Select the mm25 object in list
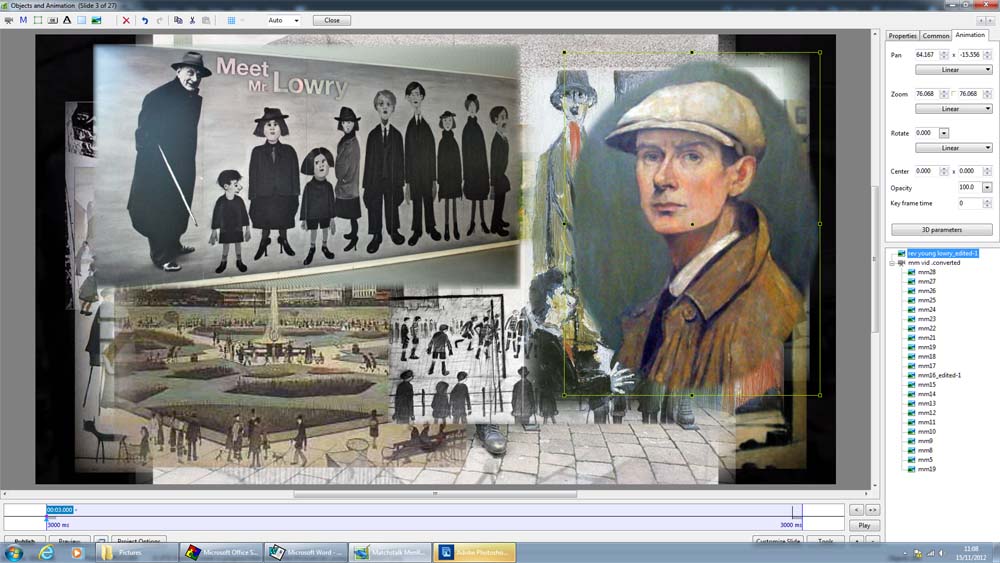This screenshot has height=563, width=1000. tap(927, 300)
